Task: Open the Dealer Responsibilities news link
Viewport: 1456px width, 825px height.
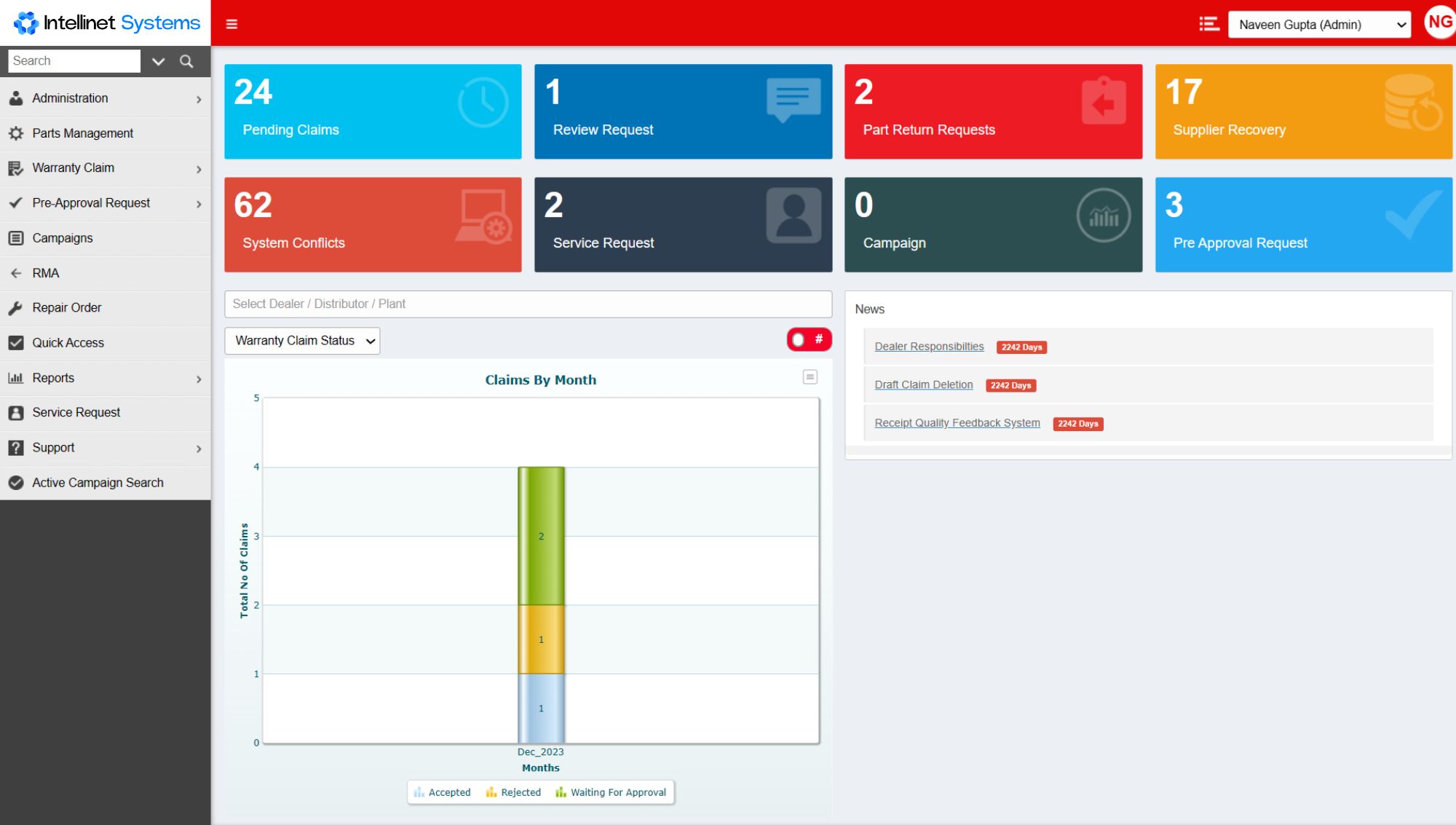Action: (x=929, y=346)
